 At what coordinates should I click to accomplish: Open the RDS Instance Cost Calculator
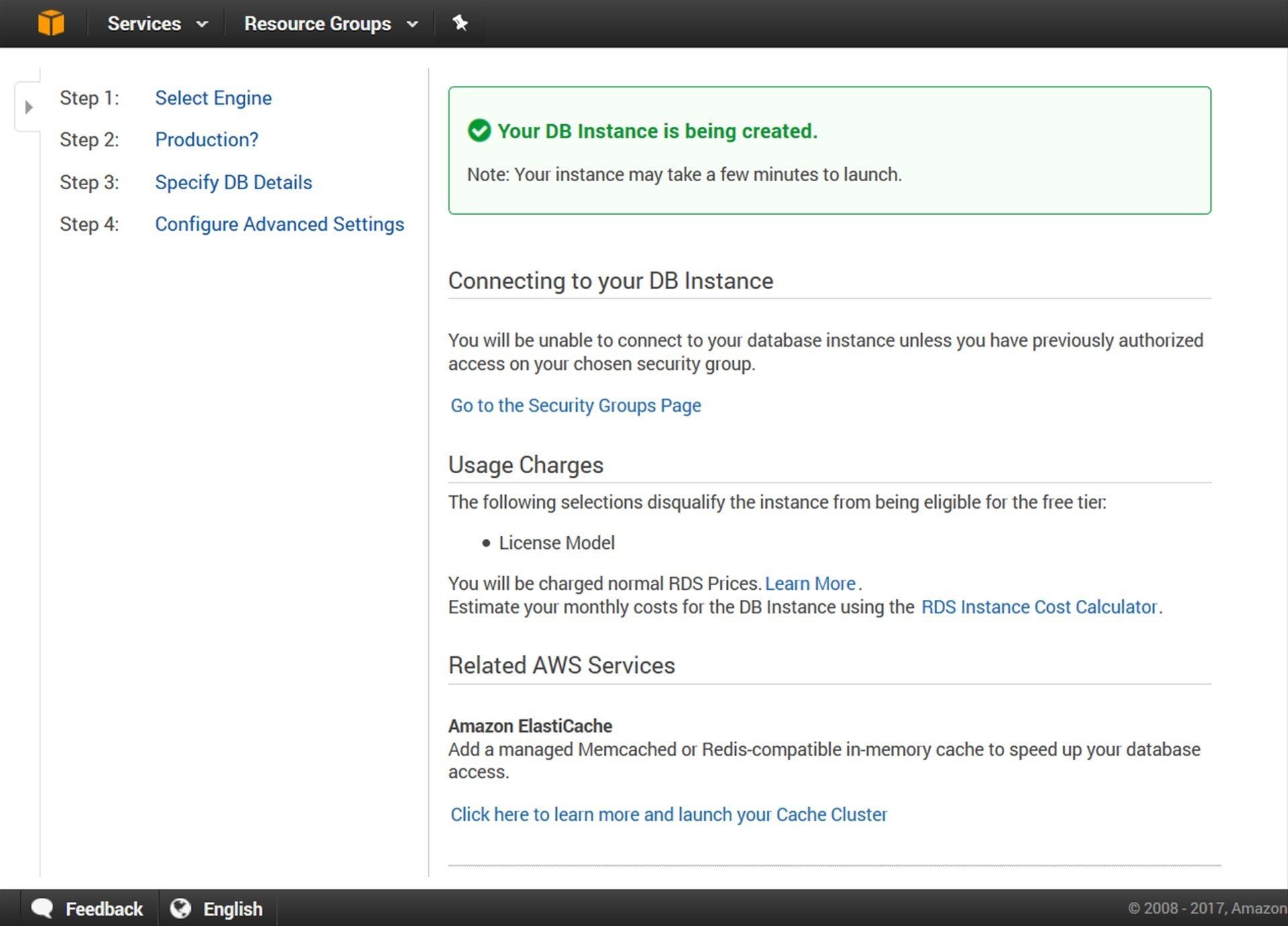[1039, 607]
